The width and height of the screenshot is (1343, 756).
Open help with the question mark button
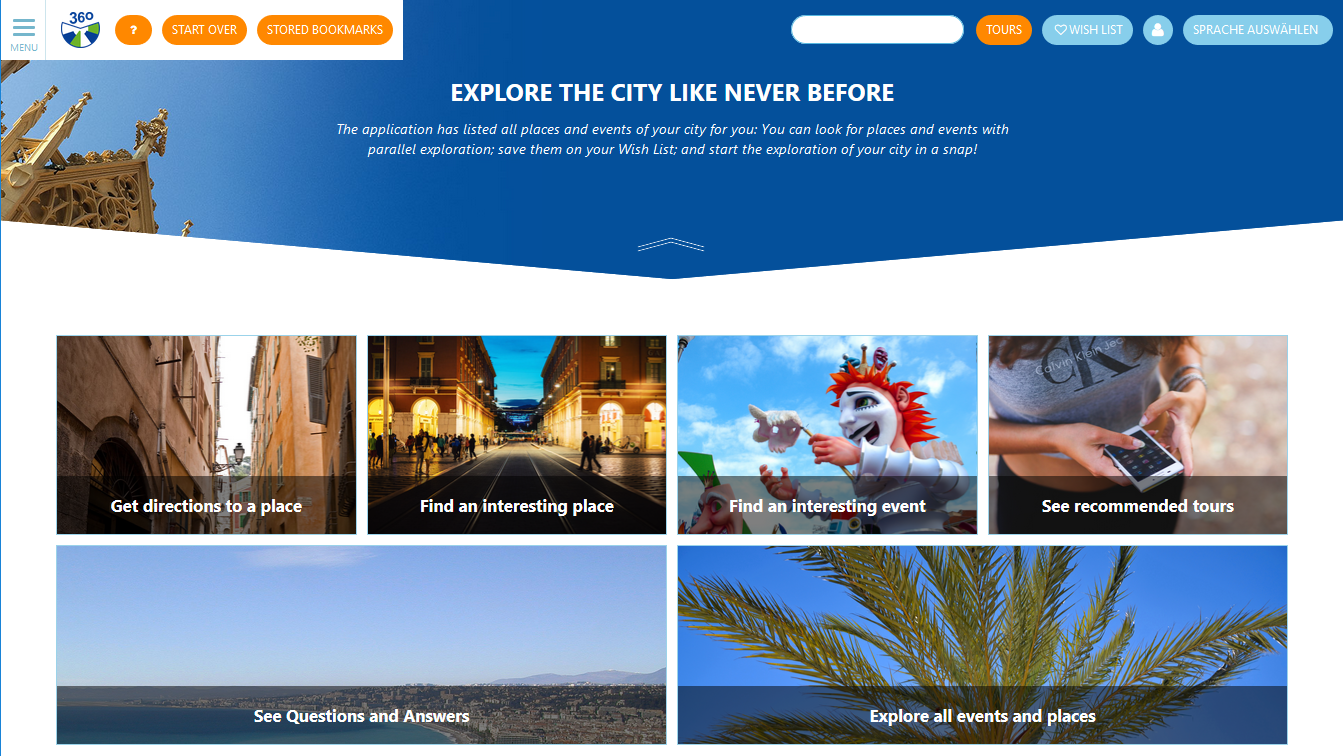pos(133,30)
